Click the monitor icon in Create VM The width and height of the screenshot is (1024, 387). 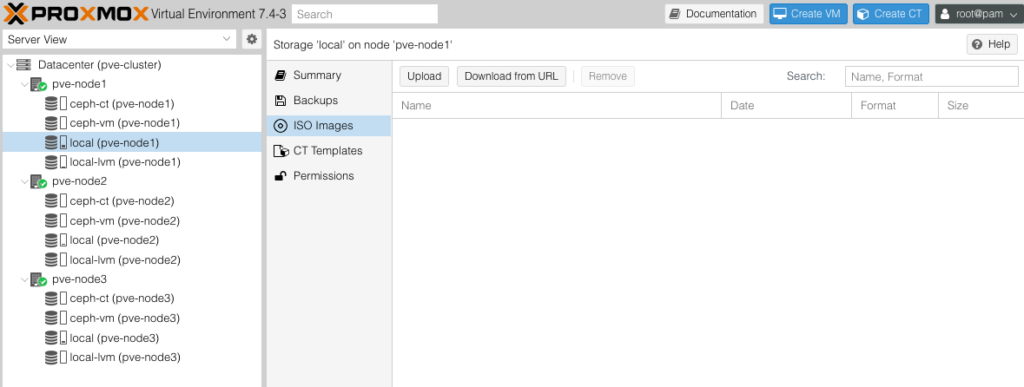coord(780,14)
